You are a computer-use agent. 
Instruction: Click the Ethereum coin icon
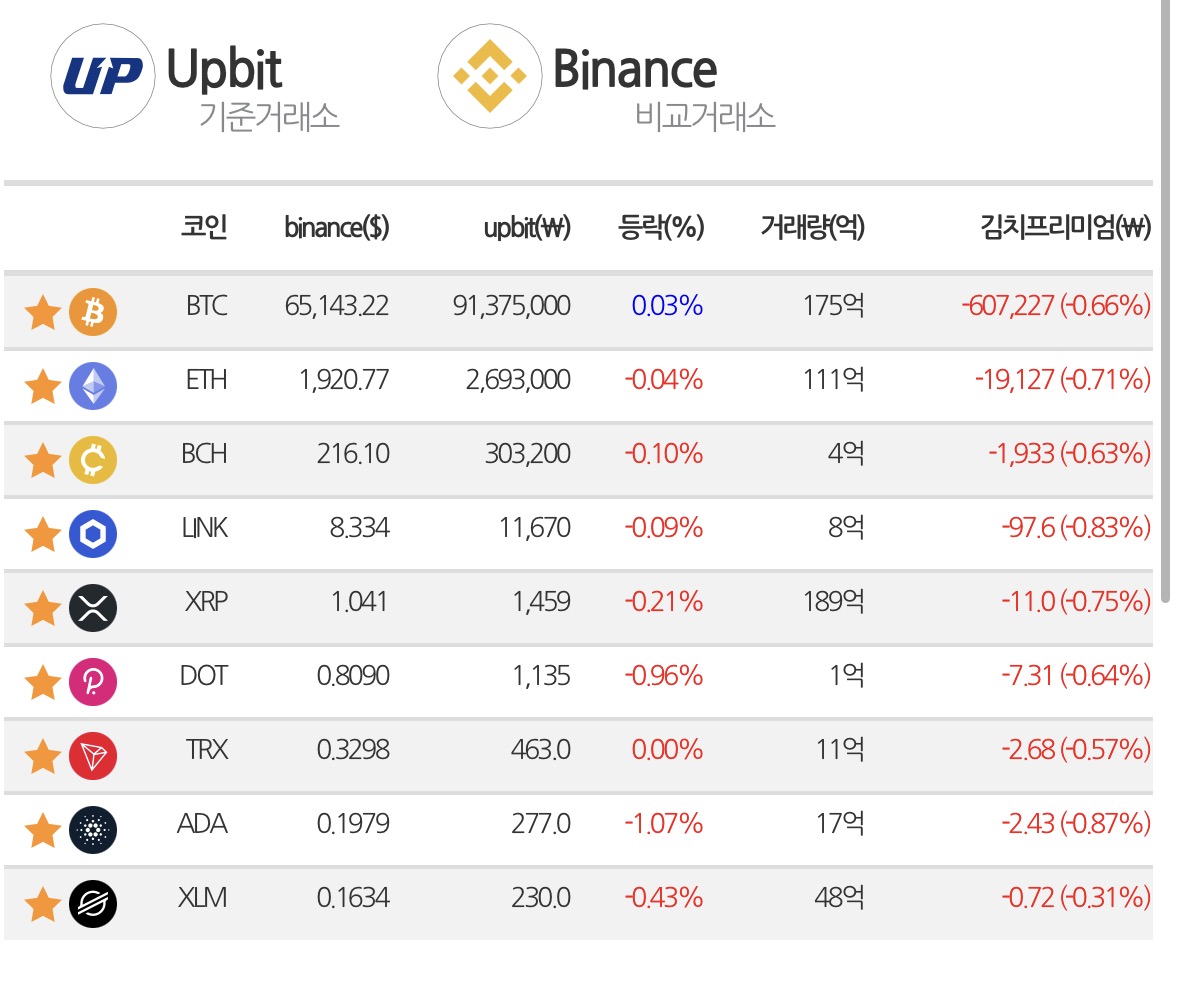[92, 386]
